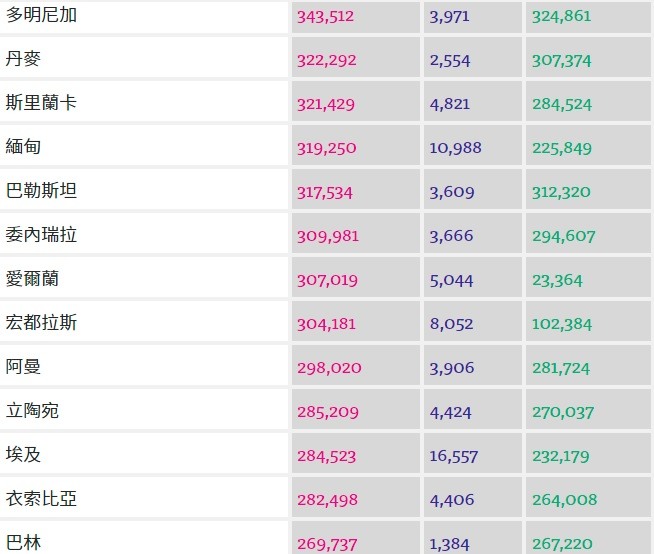Select the pink value 284,523

click(327, 456)
